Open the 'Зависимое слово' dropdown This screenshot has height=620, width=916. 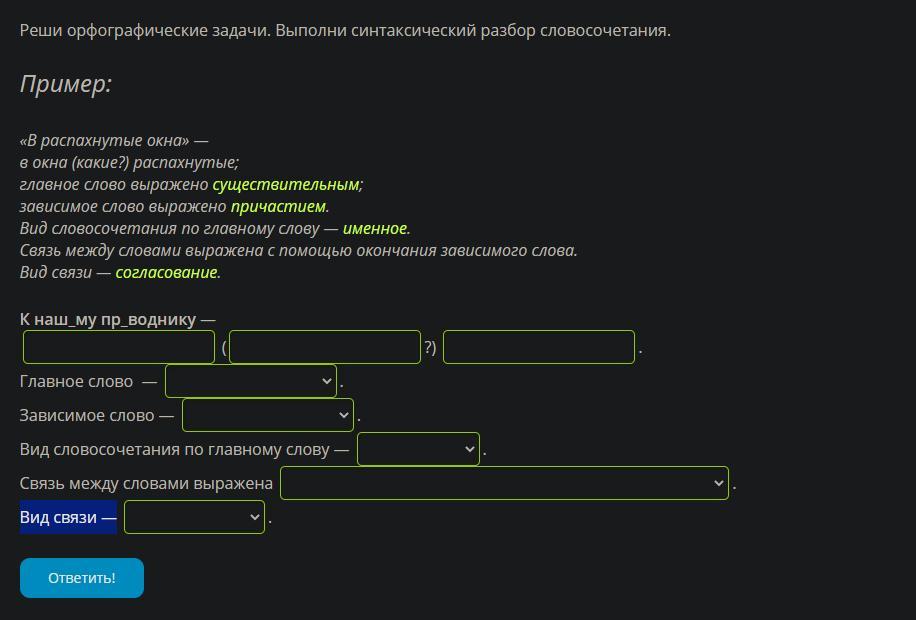[x=268, y=415]
